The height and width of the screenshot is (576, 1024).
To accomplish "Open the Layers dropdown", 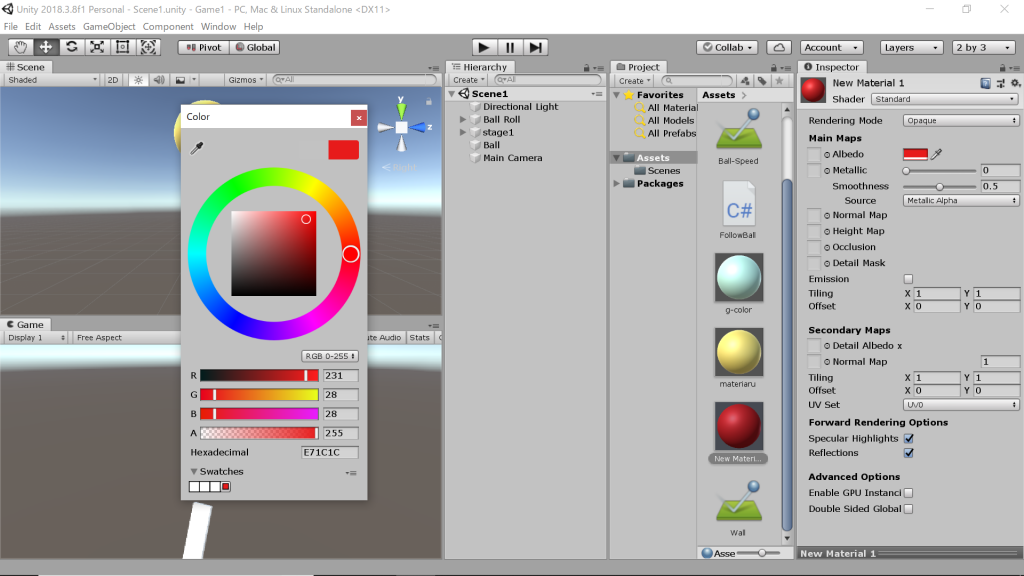I will 911,47.
